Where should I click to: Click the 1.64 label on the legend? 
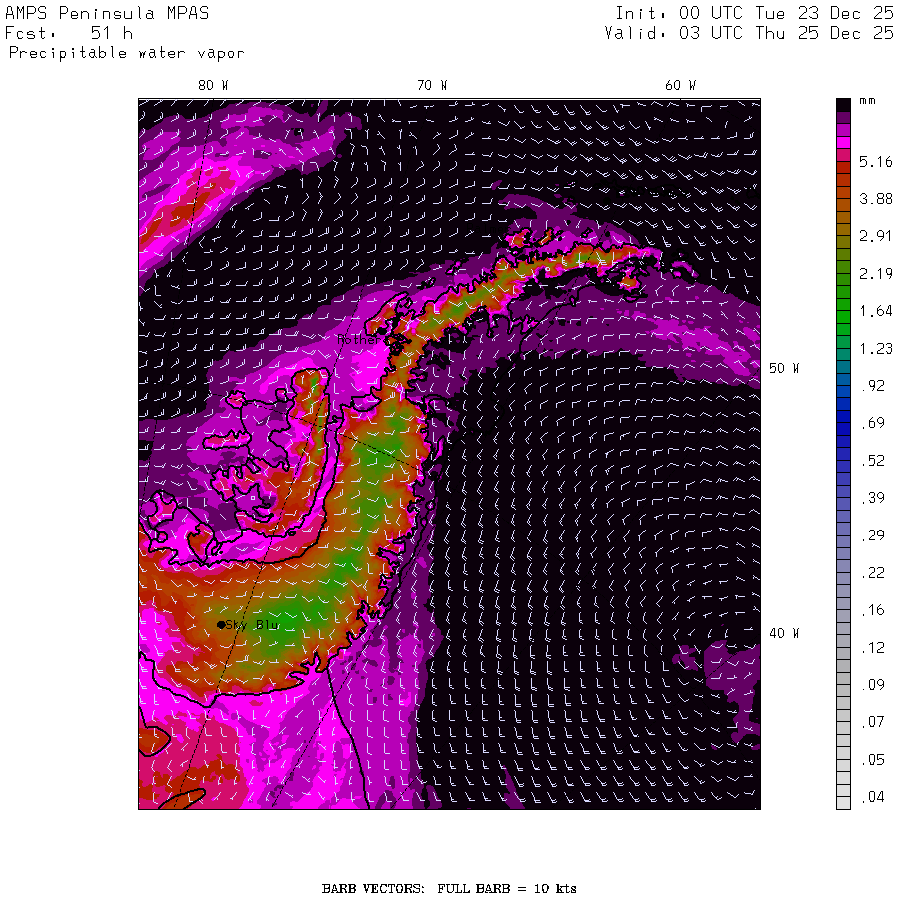[875, 311]
